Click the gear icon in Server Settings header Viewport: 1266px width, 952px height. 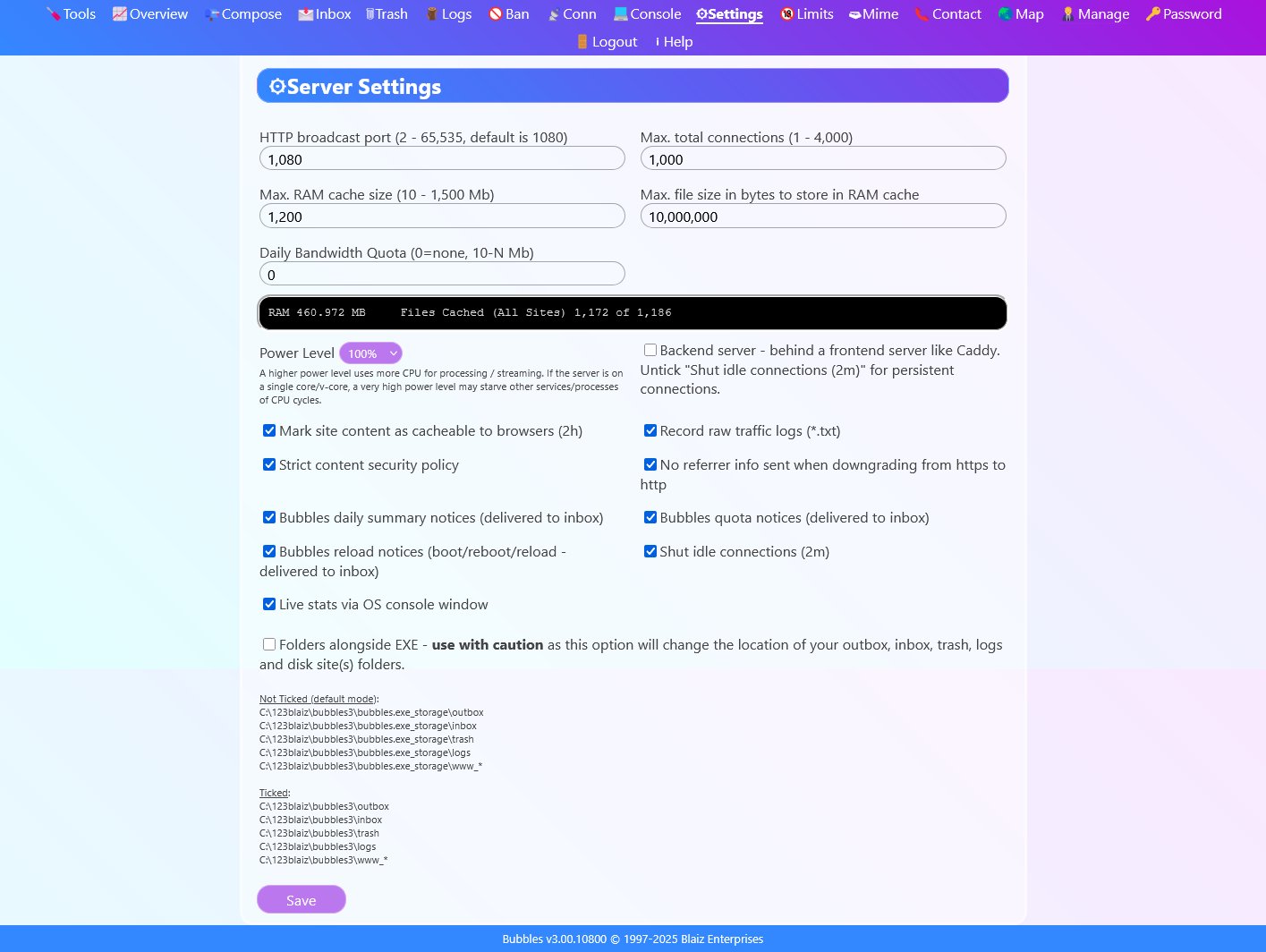tap(277, 87)
